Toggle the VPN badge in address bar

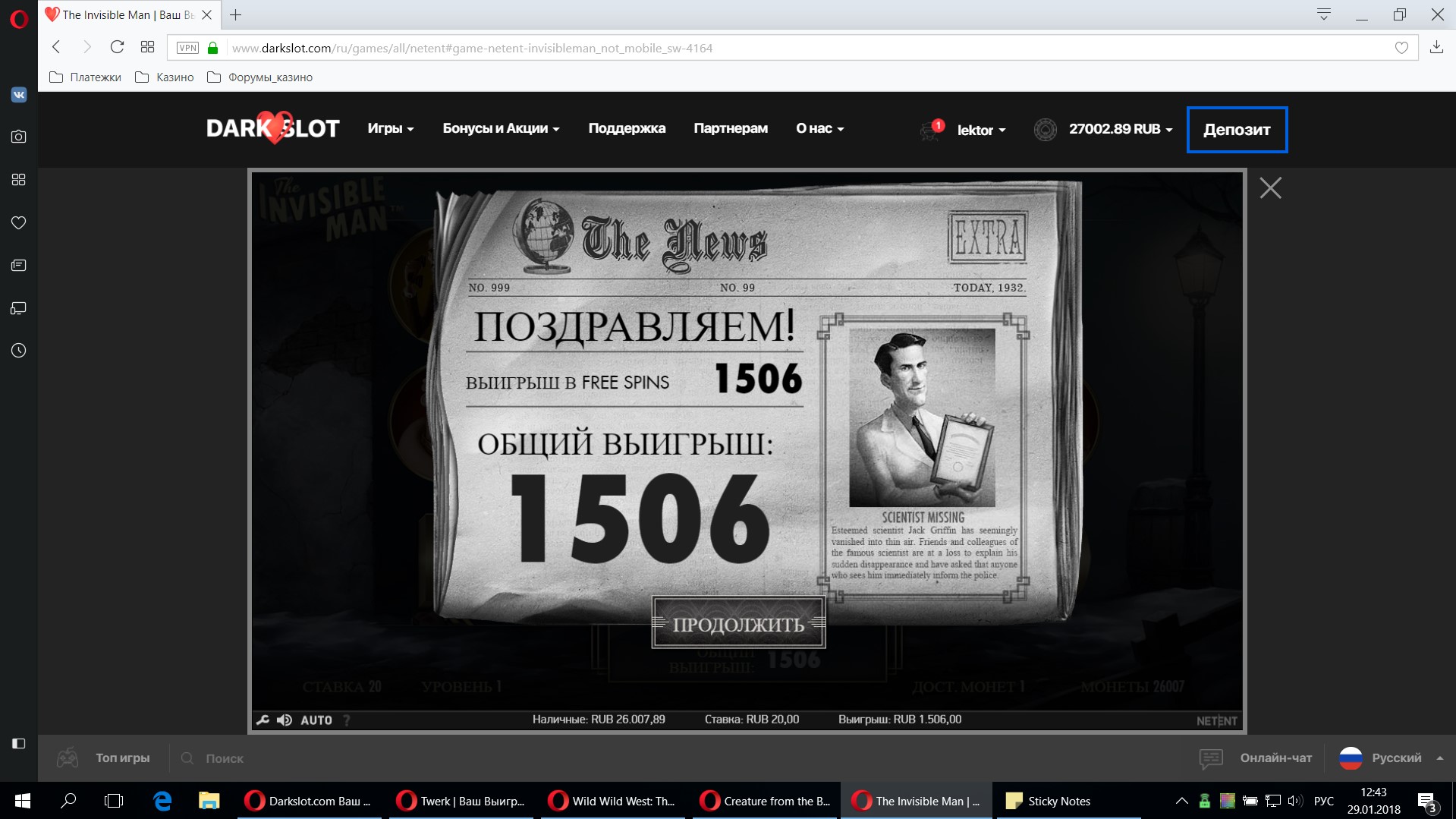tap(187, 48)
